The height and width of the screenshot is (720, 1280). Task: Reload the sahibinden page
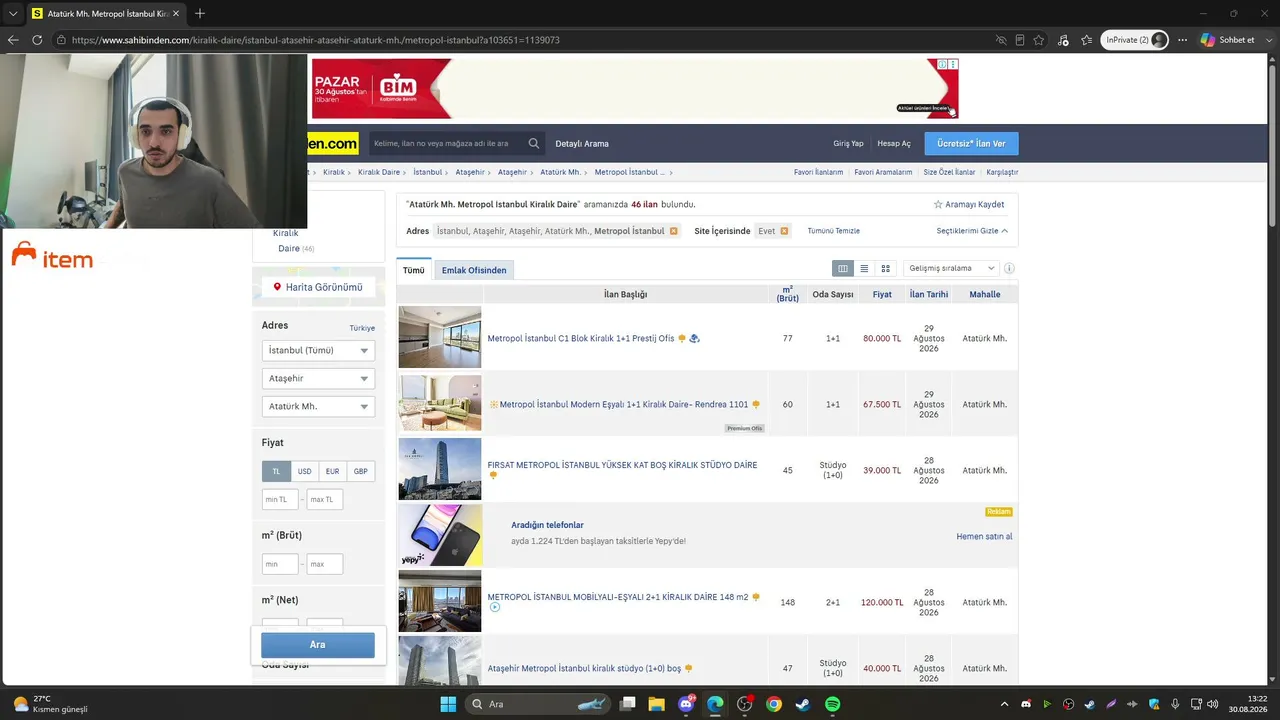(x=37, y=40)
